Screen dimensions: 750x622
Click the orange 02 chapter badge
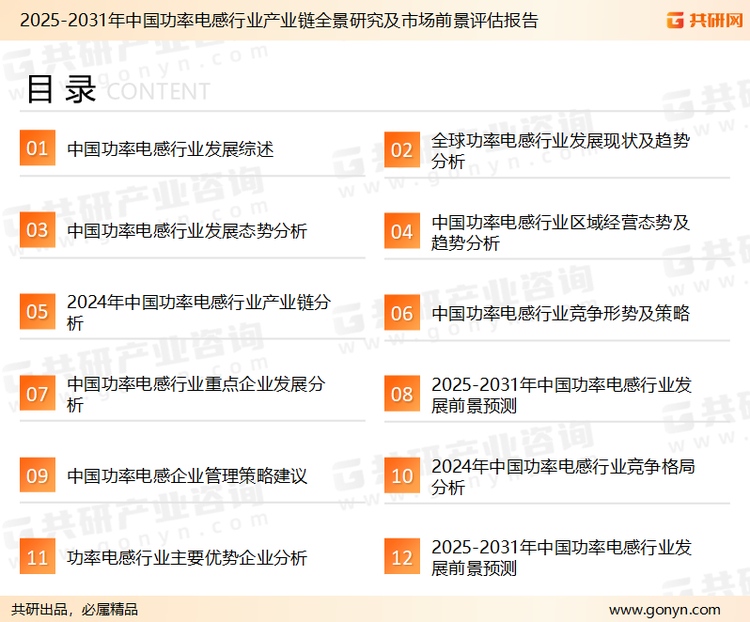click(x=402, y=150)
